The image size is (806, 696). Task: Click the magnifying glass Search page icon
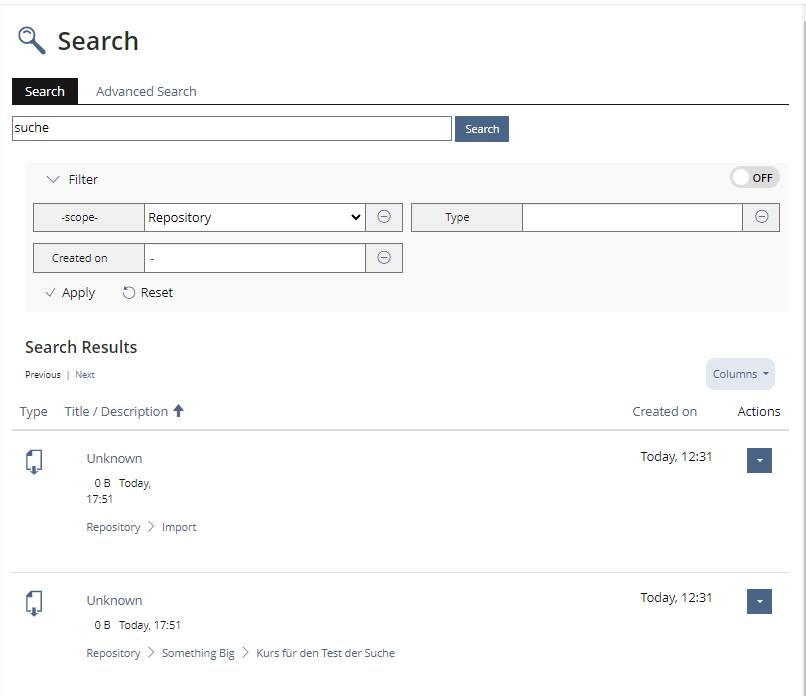(x=32, y=40)
